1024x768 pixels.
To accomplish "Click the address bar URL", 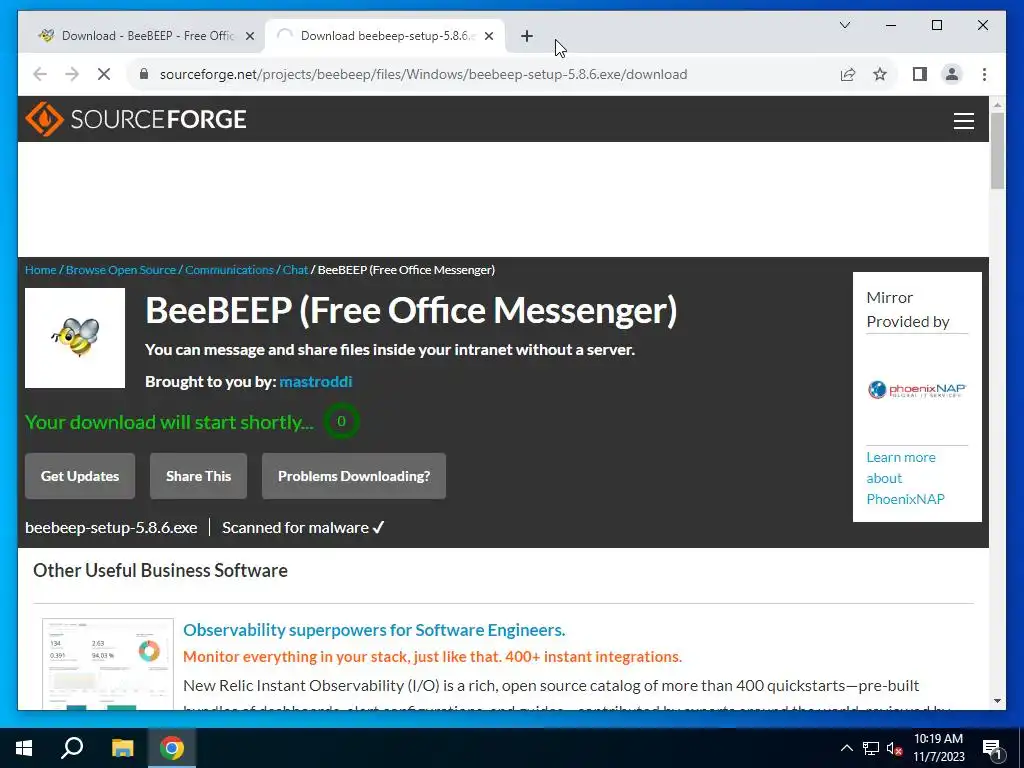I will point(423,74).
